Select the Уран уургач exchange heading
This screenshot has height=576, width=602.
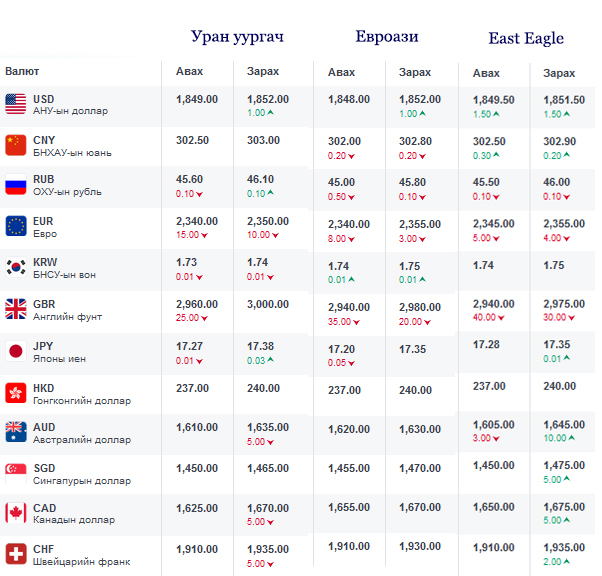(237, 37)
